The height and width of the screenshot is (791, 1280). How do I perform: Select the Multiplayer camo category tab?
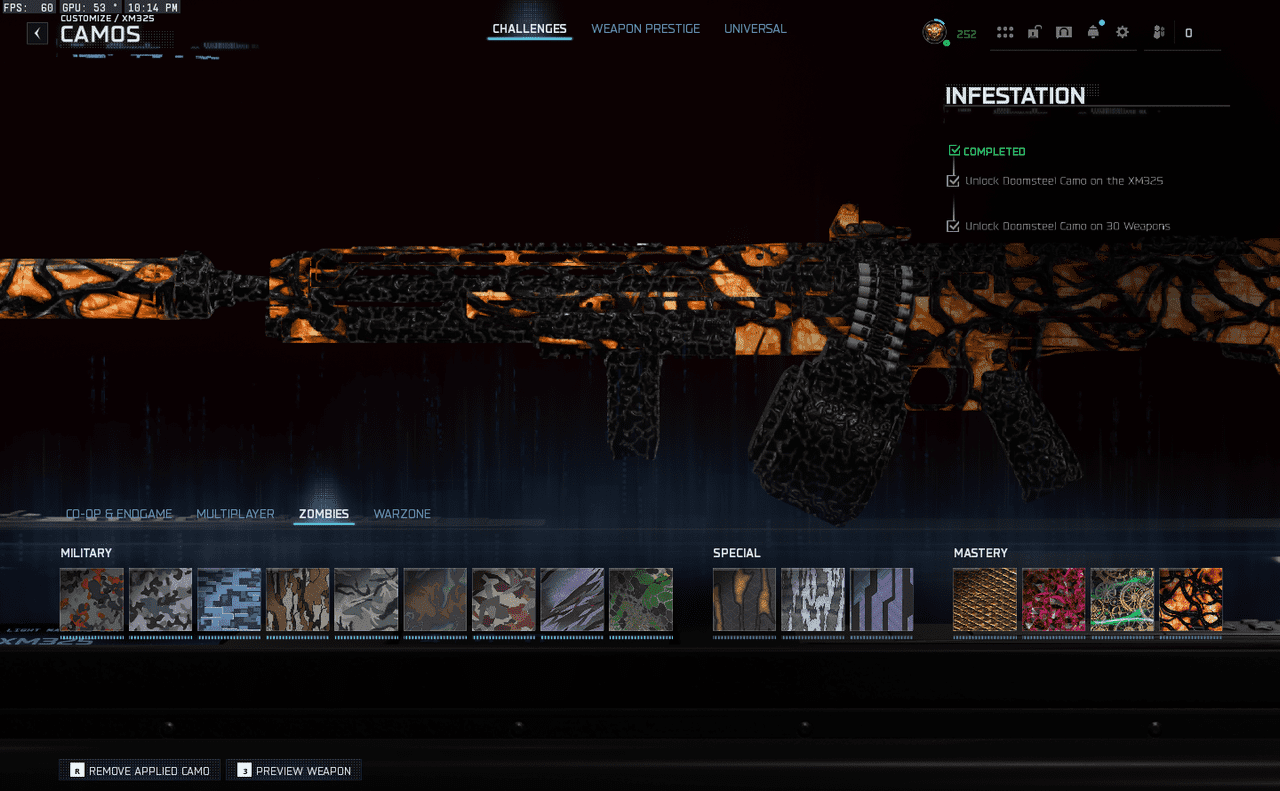(235, 514)
